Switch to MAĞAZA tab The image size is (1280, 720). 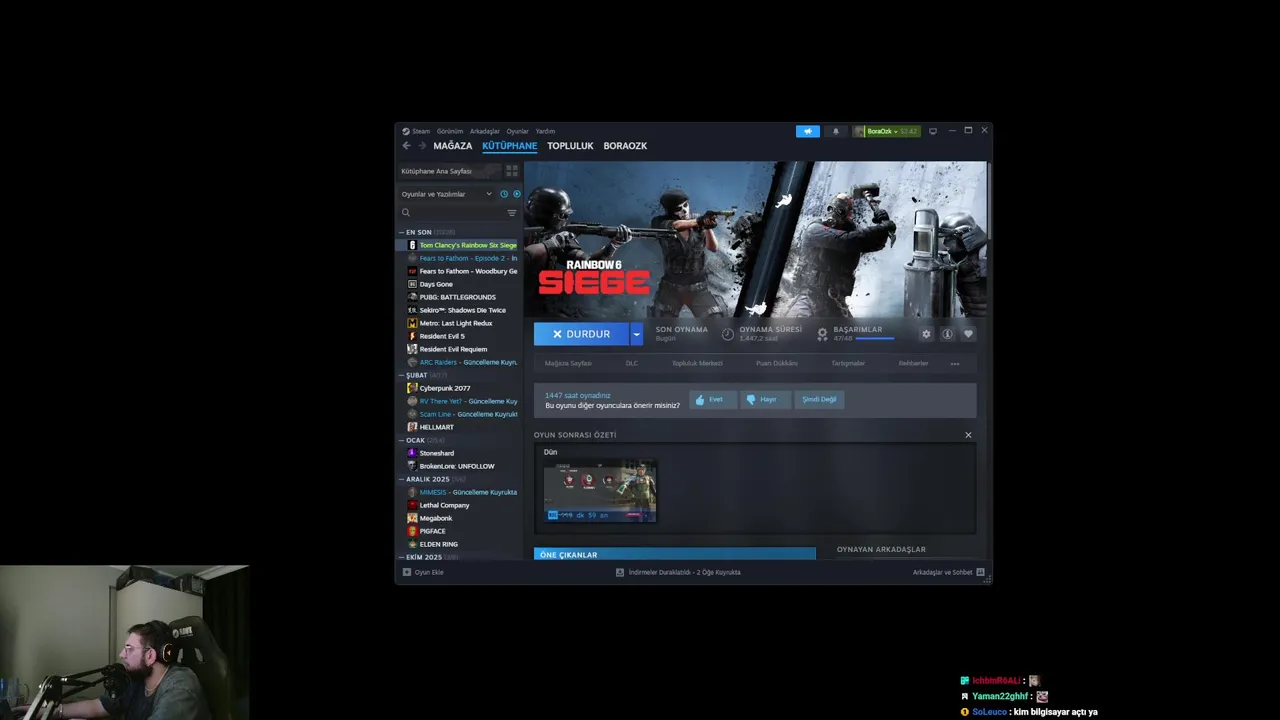pyautogui.click(x=452, y=146)
